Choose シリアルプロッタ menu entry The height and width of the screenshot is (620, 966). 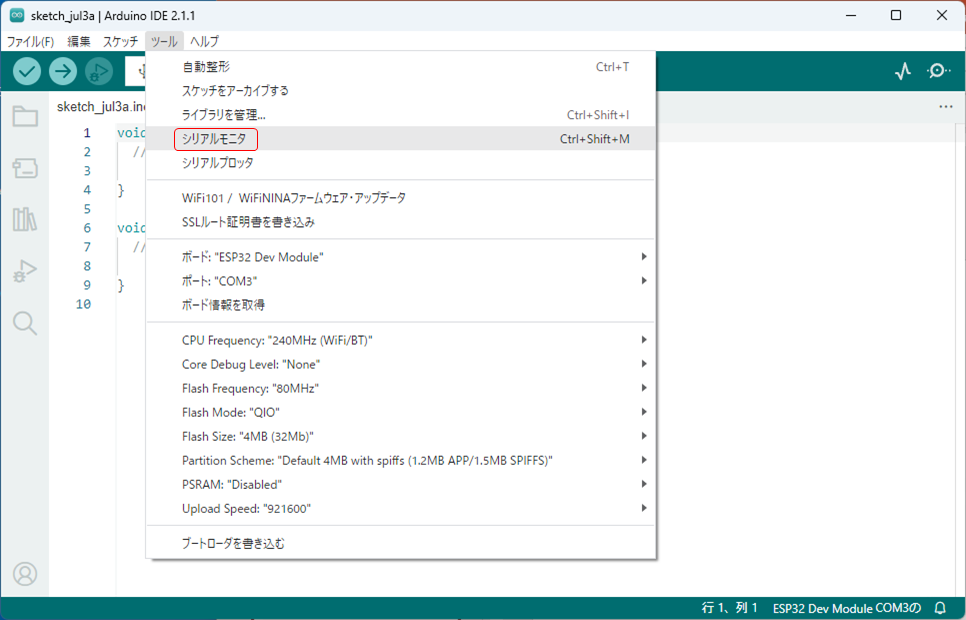(401, 163)
